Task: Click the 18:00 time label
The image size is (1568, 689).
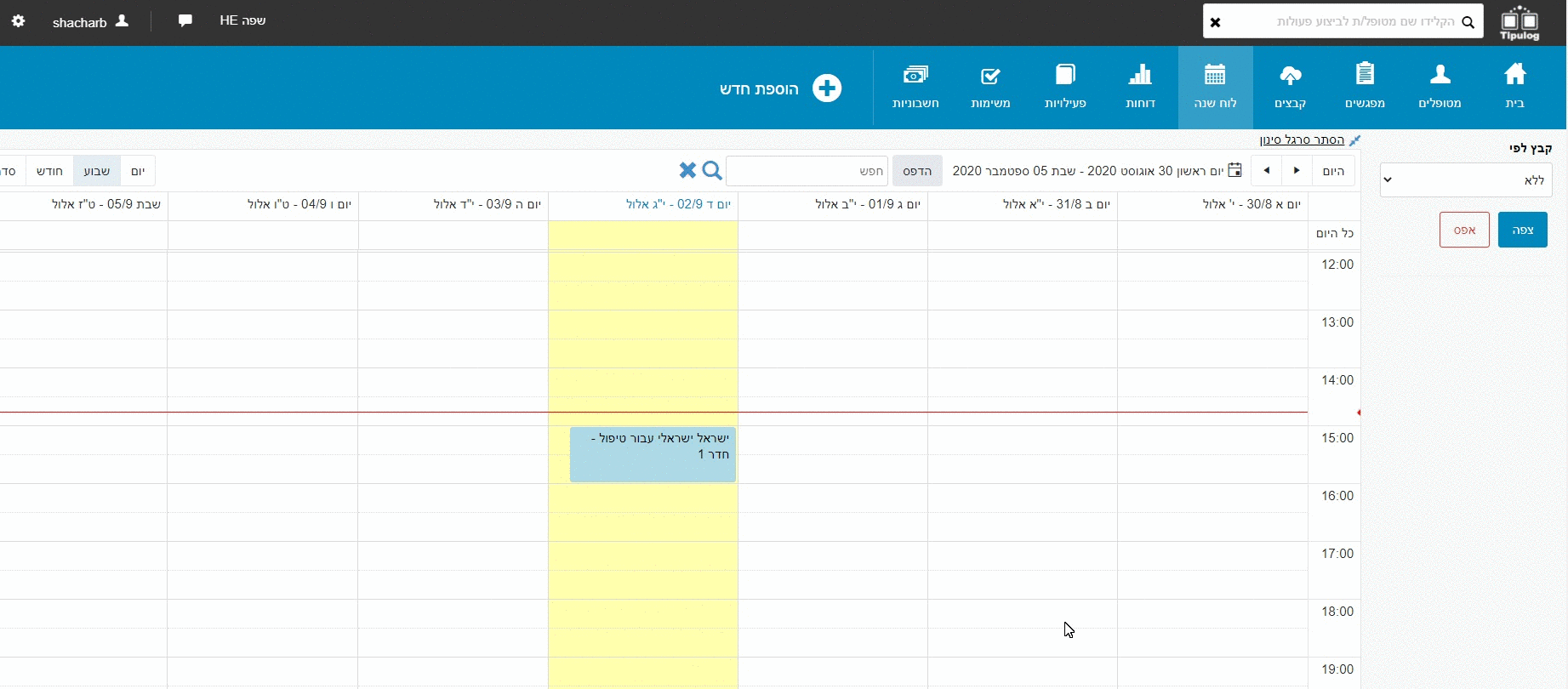Action: click(x=1337, y=612)
